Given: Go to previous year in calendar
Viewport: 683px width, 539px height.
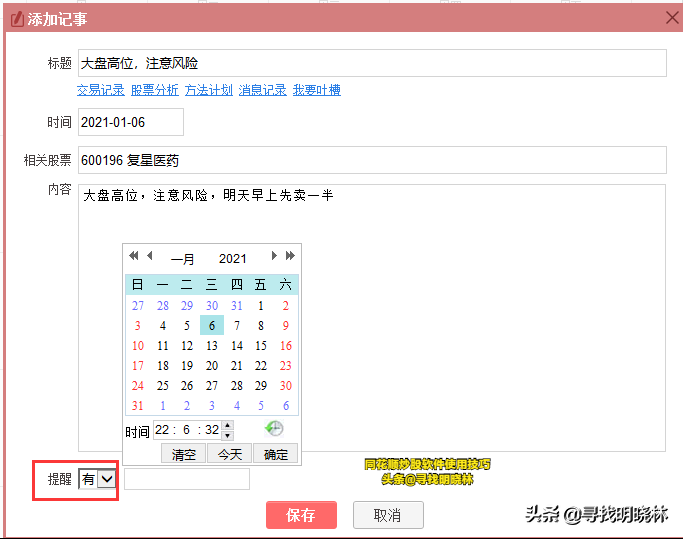Looking at the screenshot, I should coord(134,256).
